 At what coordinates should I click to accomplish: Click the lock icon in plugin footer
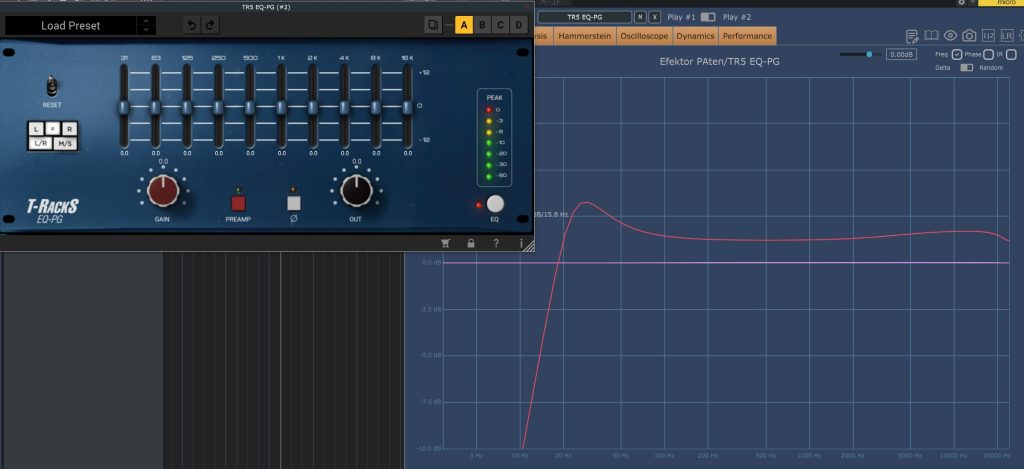(470, 243)
